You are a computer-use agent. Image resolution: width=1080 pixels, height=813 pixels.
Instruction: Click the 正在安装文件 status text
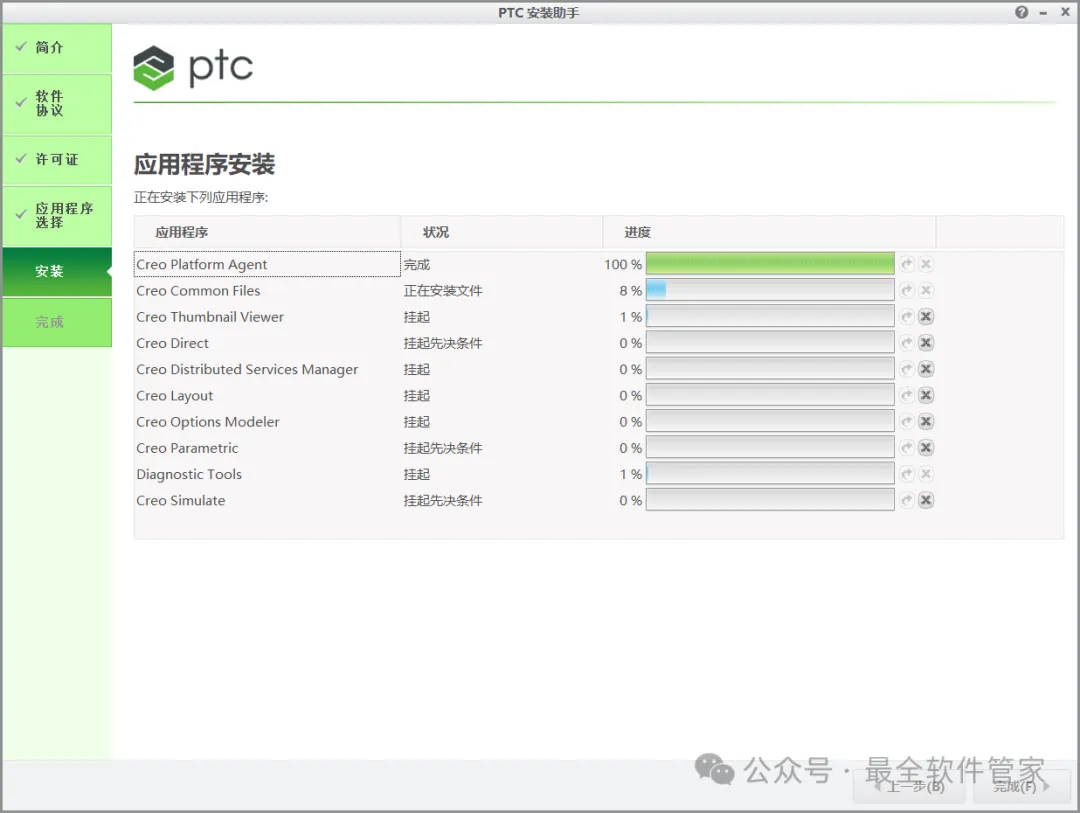click(x=443, y=291)
